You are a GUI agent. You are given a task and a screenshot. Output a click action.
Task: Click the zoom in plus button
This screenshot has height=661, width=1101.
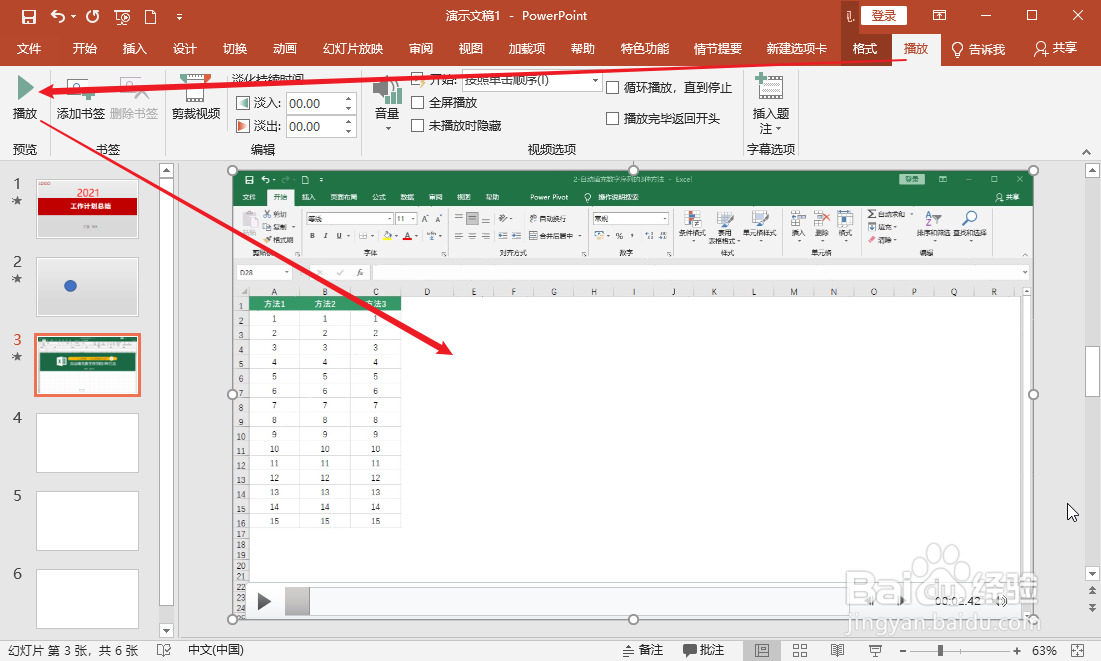click(x=1017, y=651)
